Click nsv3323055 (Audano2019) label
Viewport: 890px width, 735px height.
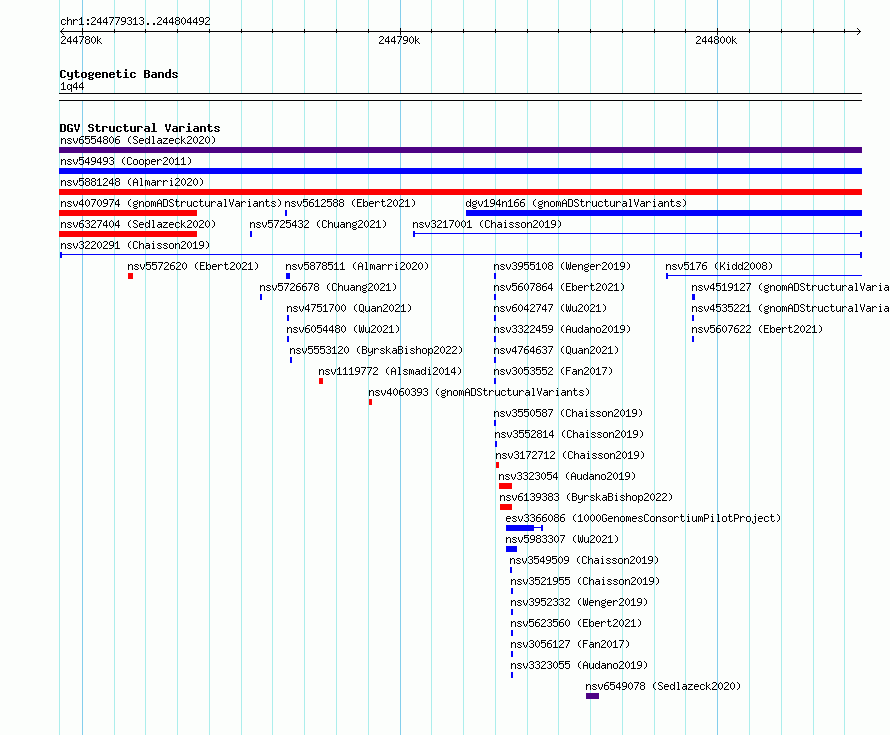pyautogui.click(x=579, y=665)
